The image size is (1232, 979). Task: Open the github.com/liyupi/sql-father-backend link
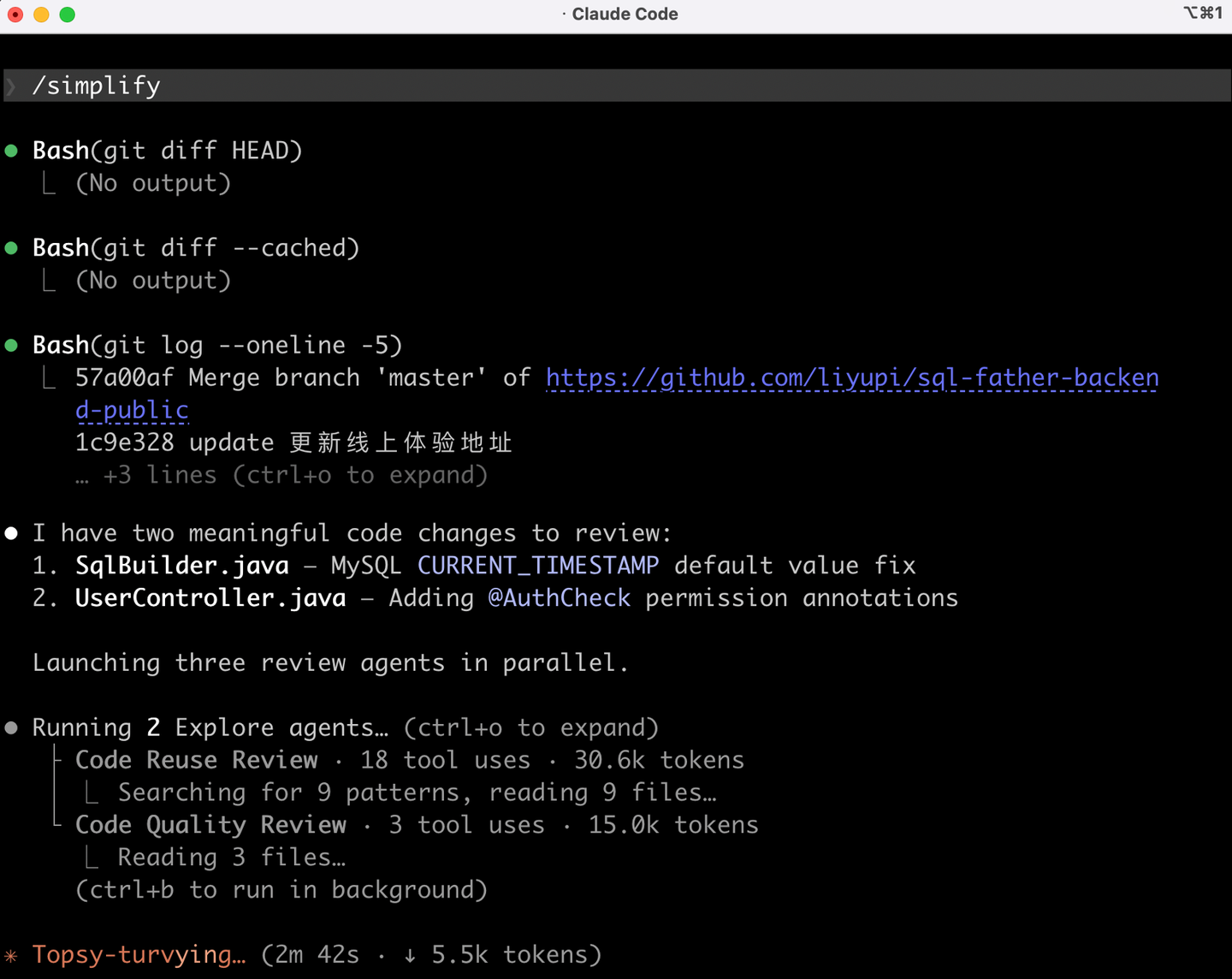[x=852, y=377]
